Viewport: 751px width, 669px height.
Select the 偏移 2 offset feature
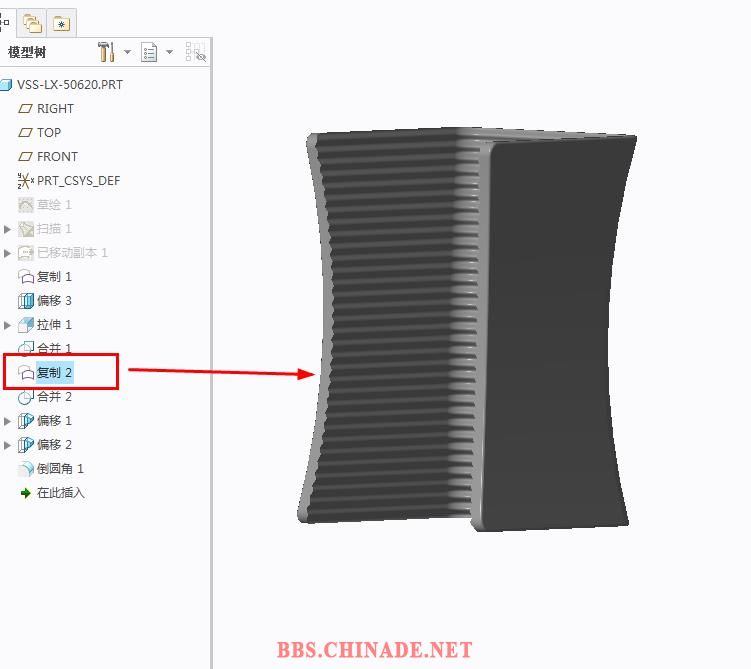click(x=54, y=444)
